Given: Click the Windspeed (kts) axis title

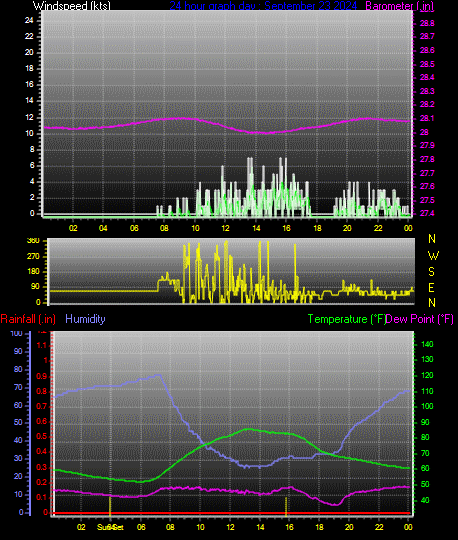Looking at the screenshot, I should pyautogui.click(x=72, y=6).
